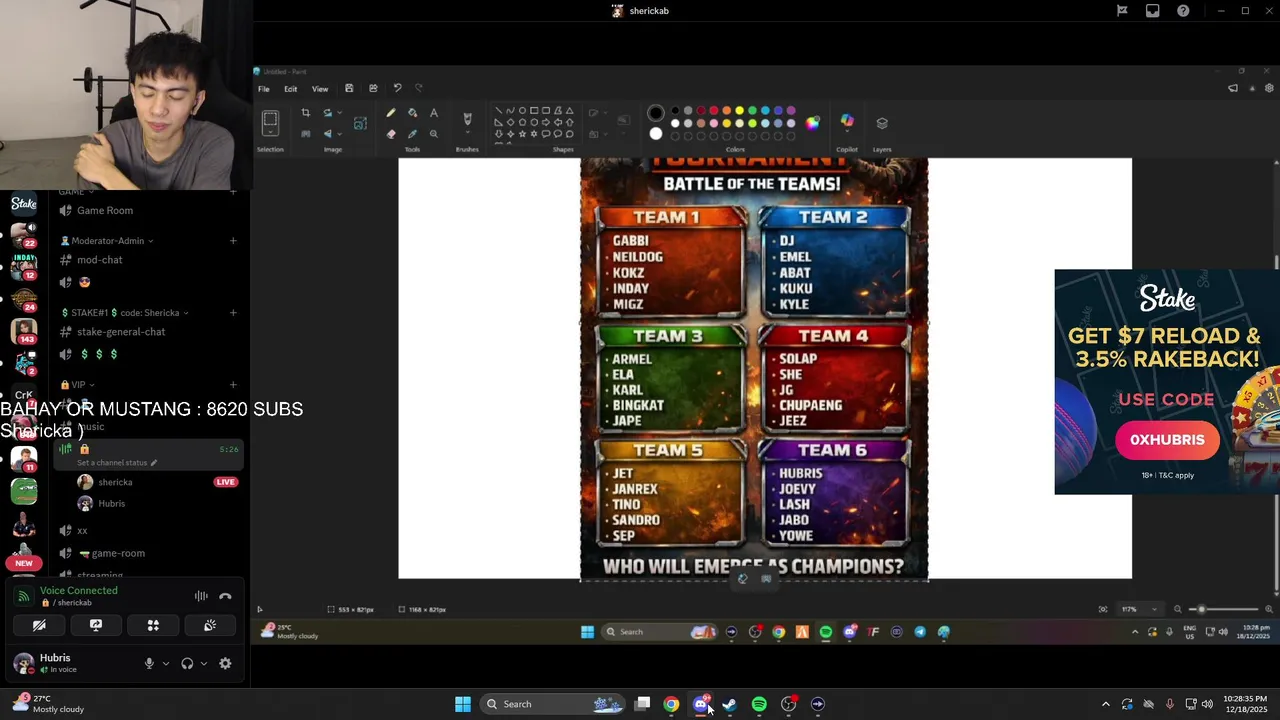Click Set a channel status in Discord
1280x720 pixels.
point(117,463)
